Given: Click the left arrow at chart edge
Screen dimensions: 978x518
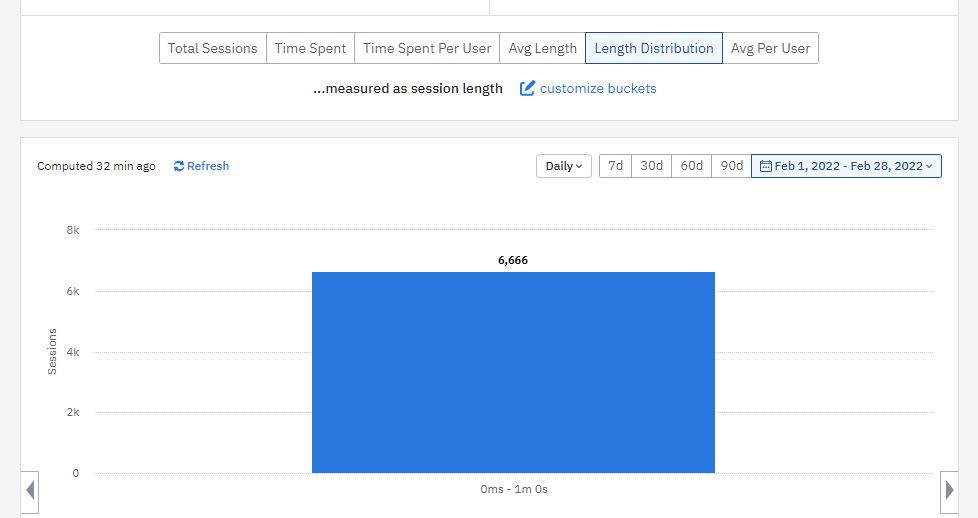Looking at the screenshot, I should coord(30,491).
